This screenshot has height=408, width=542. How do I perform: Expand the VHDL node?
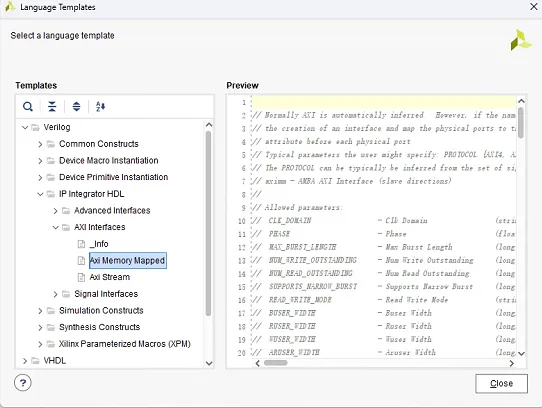point(25,361)
